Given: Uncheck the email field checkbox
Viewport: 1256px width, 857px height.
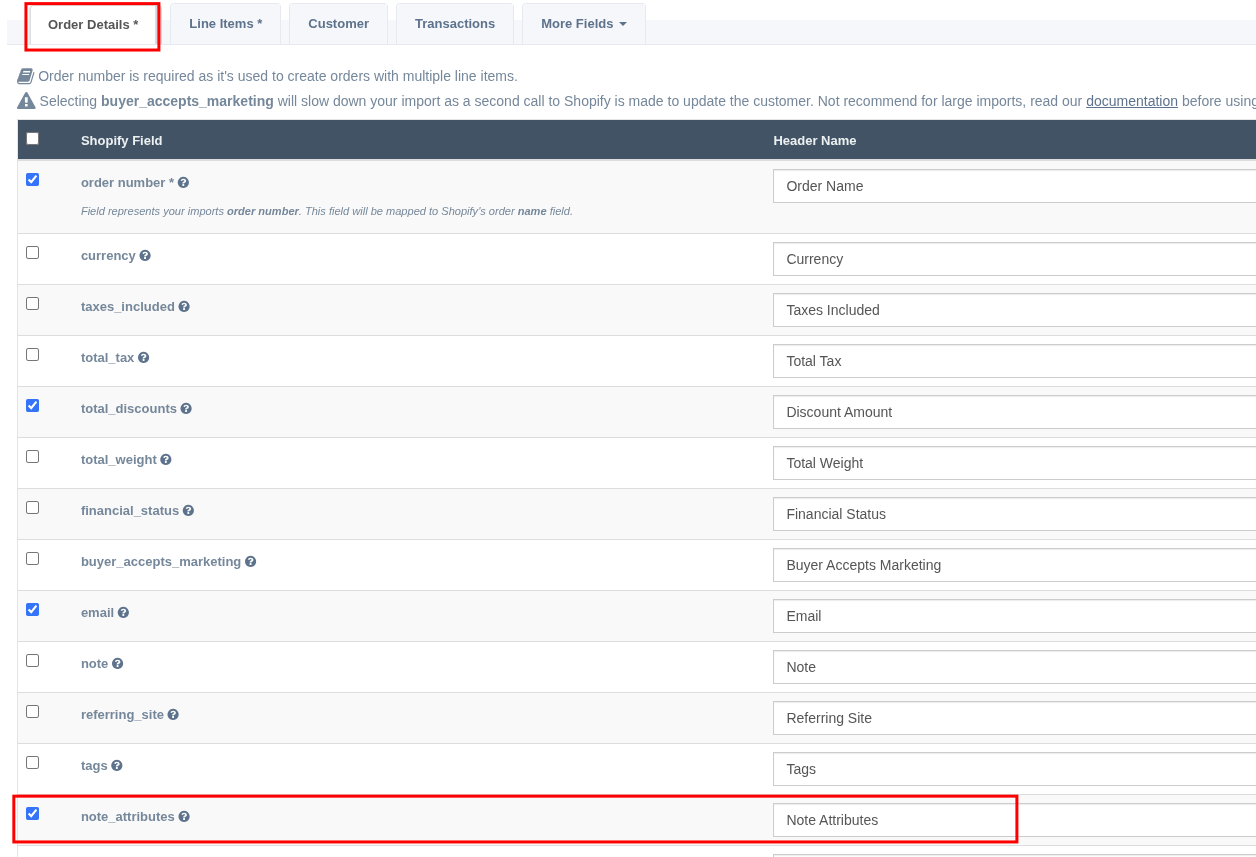Looking at the screenshot, I should pyautogui.click(x=33, y=610).
